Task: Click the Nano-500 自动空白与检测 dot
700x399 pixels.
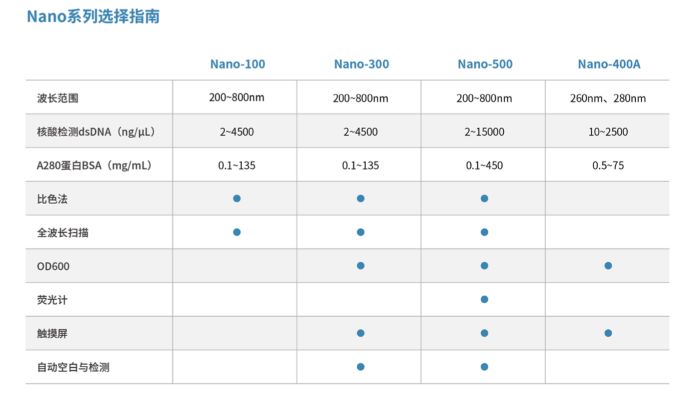Action: (484, 367)
